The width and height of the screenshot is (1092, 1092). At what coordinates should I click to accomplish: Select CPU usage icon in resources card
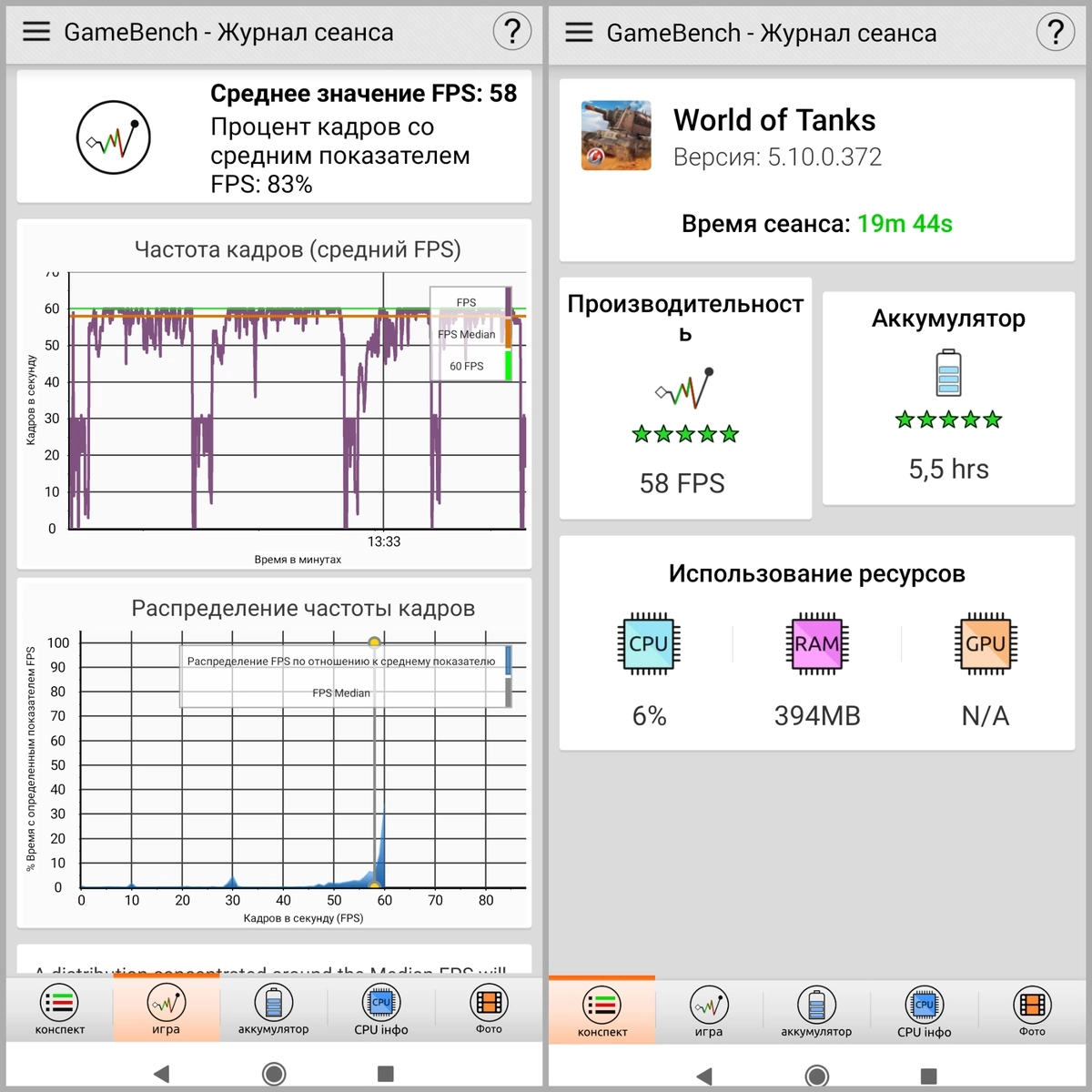coord(649,643)
